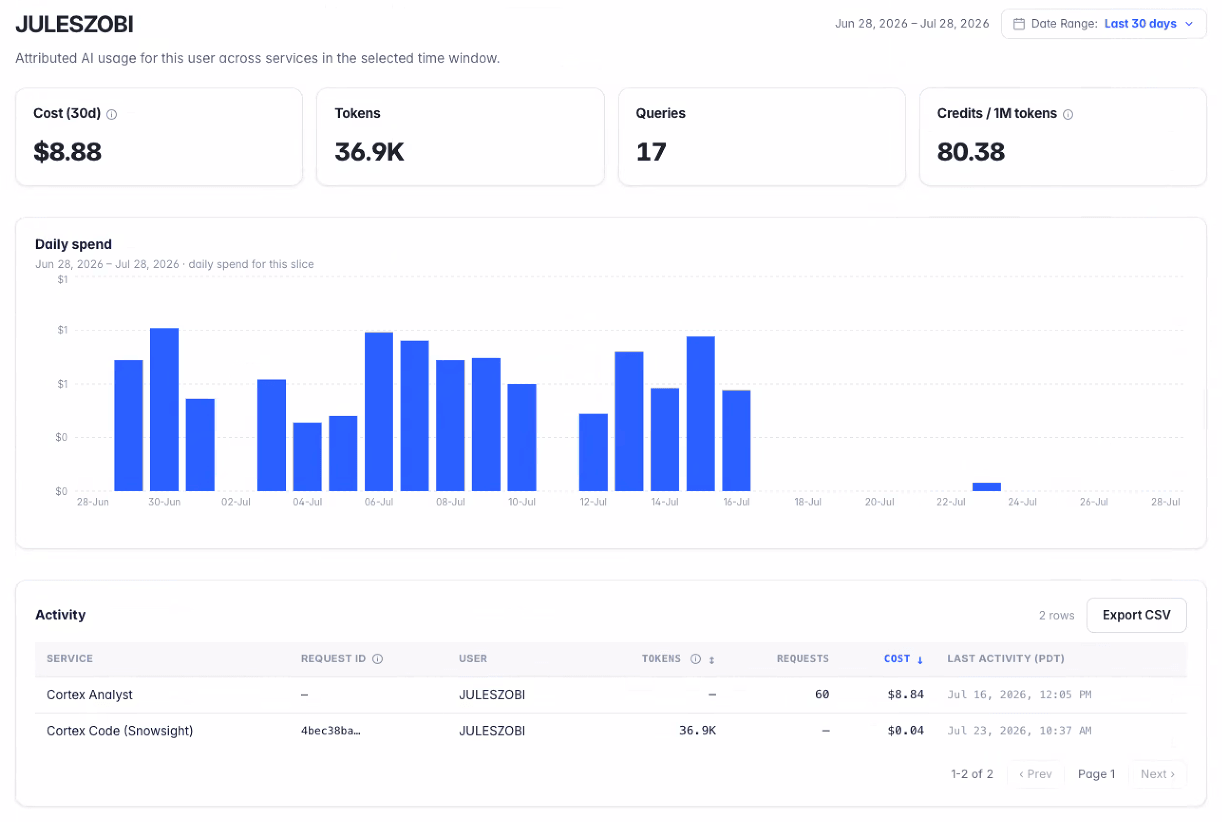Click the Jul 23, 2026, 10:37 AM timestamp
1222x822 pixels.
(1019, 731)
